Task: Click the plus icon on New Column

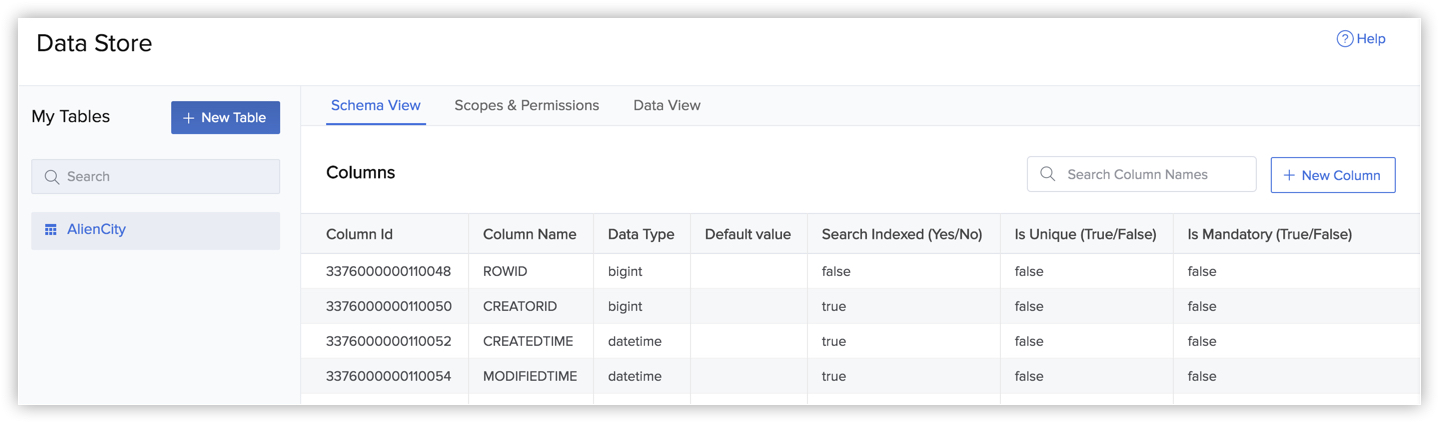Action: click(1289, 175)
